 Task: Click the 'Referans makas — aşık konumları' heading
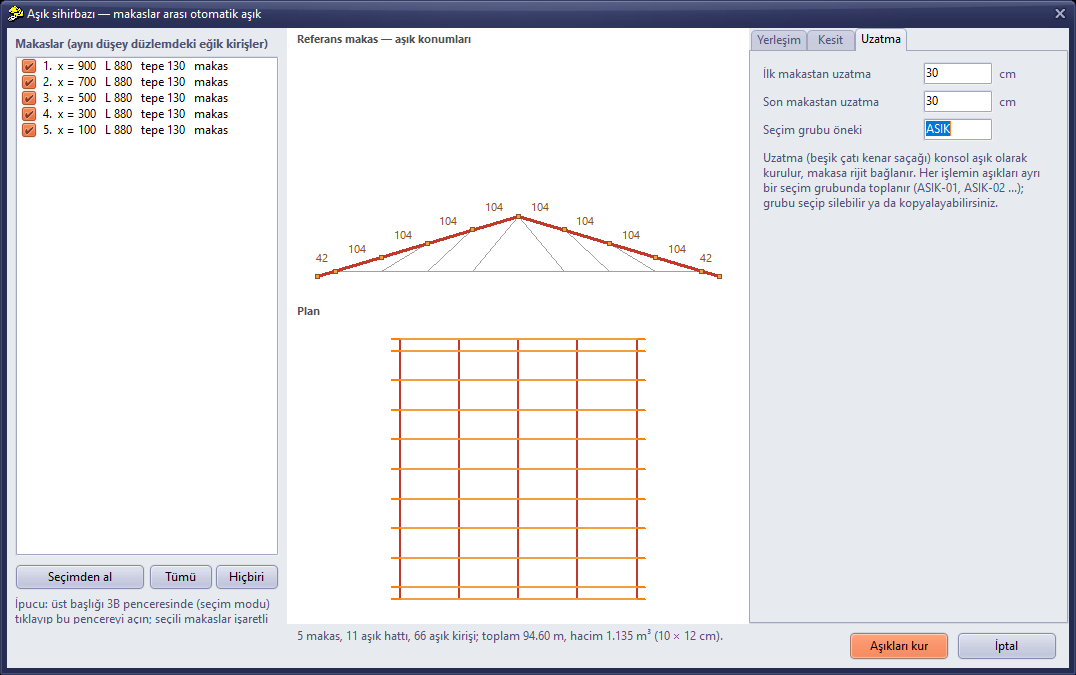click(384, 39)
